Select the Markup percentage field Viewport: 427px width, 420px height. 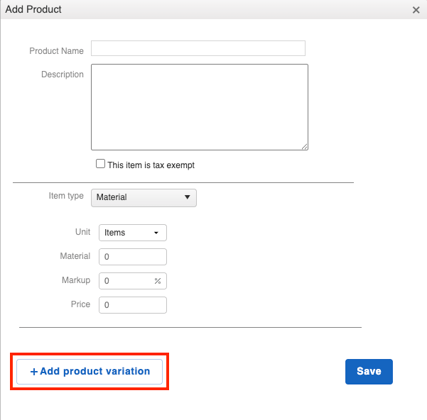tap(133, 281)
